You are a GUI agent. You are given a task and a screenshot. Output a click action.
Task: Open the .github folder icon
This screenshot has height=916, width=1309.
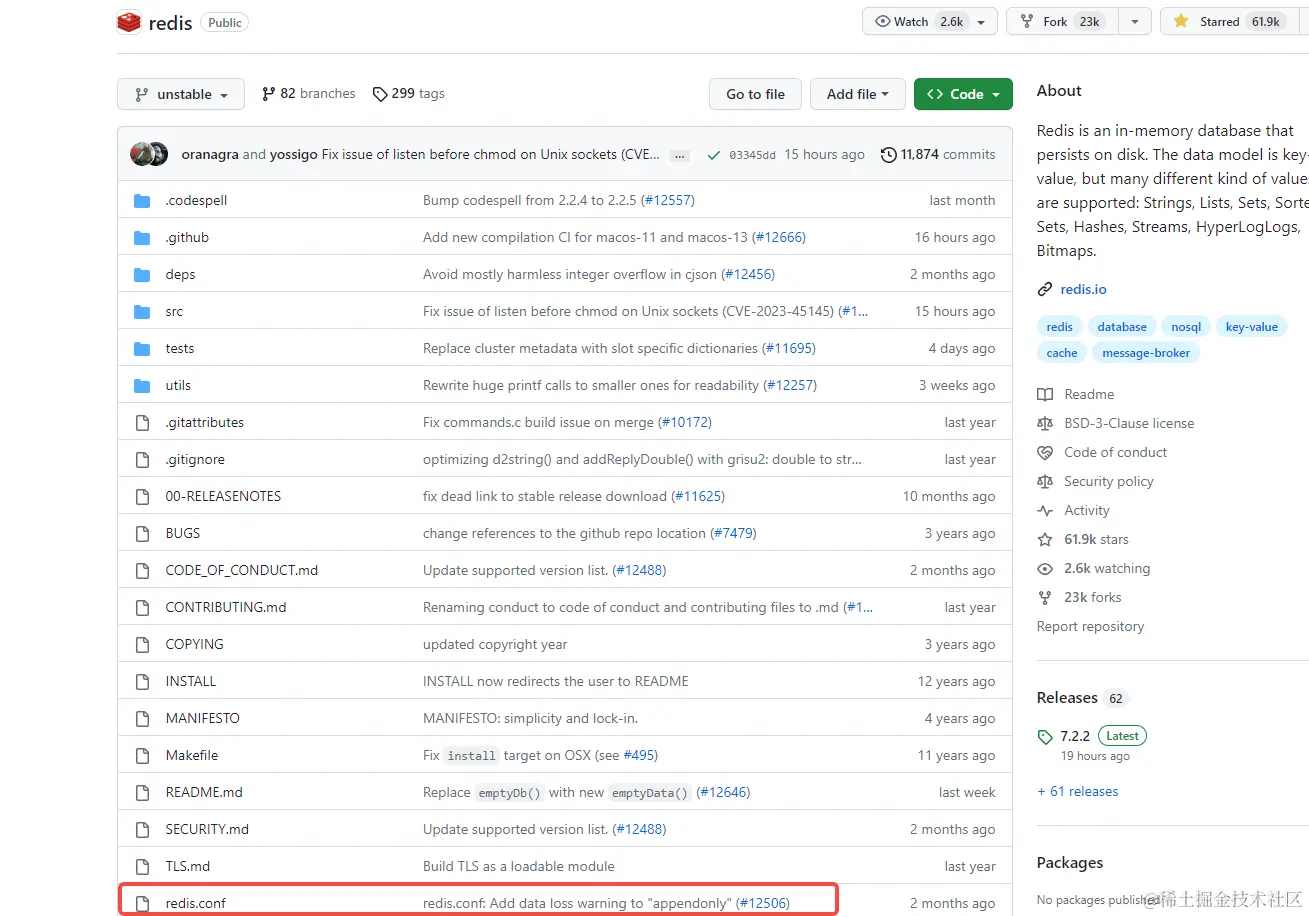[142, 238]
